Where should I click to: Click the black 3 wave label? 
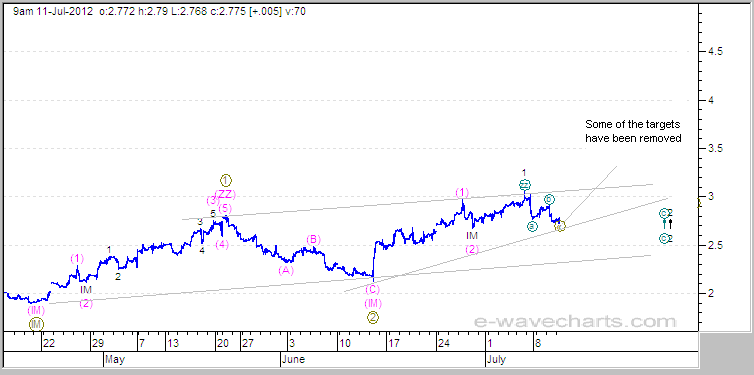click(201, 222)
